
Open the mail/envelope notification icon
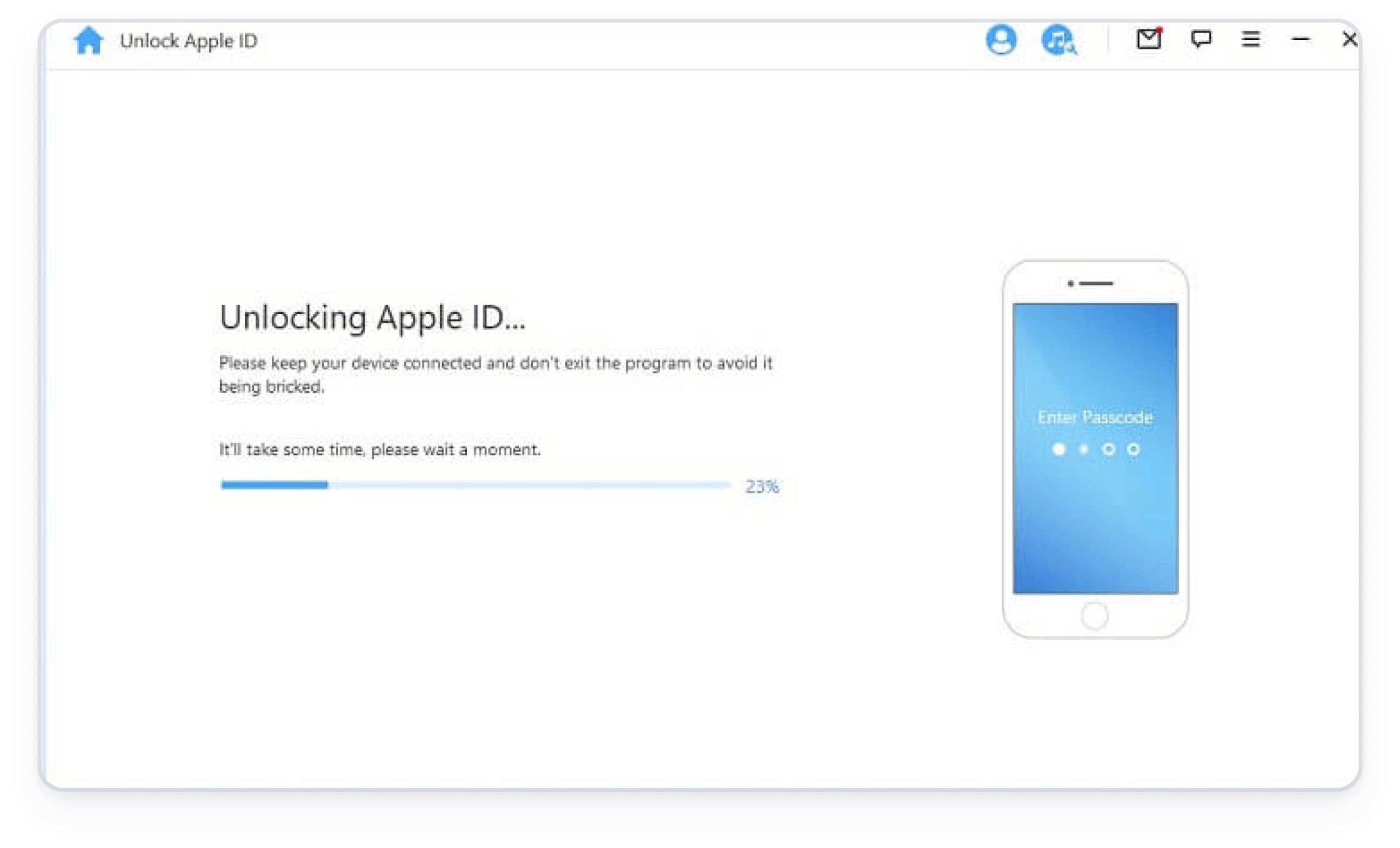point(1150,40)
